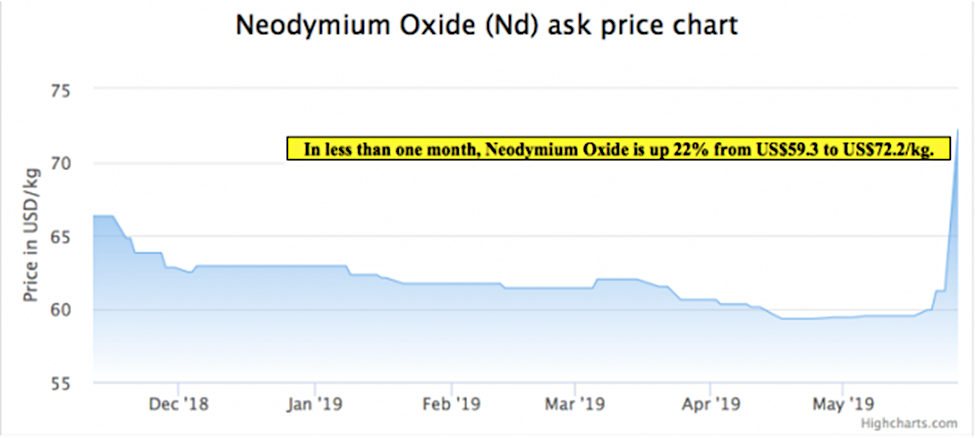The height and width of the screenshot is (438, 975).
Task: Click the 65 y-axis tick label
Action: tap(64, 237)
